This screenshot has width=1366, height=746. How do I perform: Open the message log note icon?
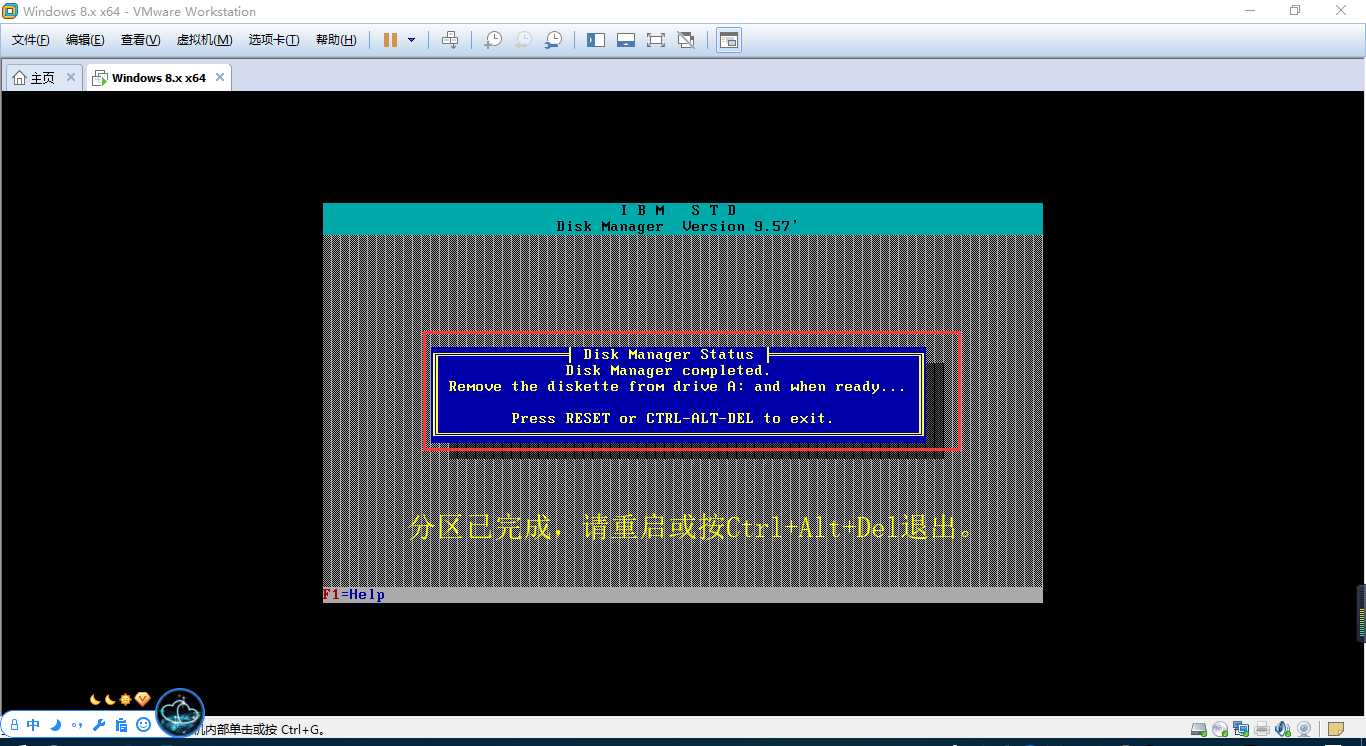[1335, 729]
